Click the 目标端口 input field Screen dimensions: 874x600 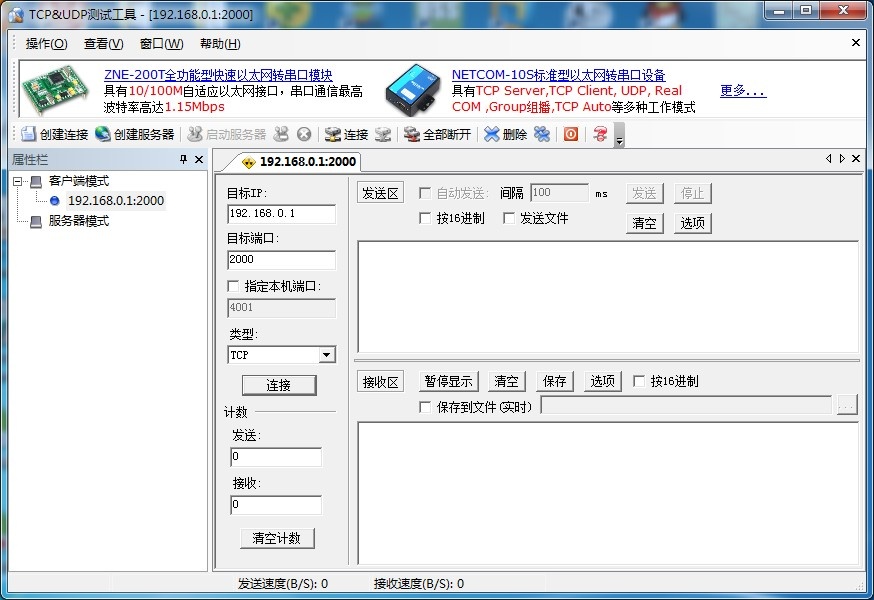[x=281, y=259]
